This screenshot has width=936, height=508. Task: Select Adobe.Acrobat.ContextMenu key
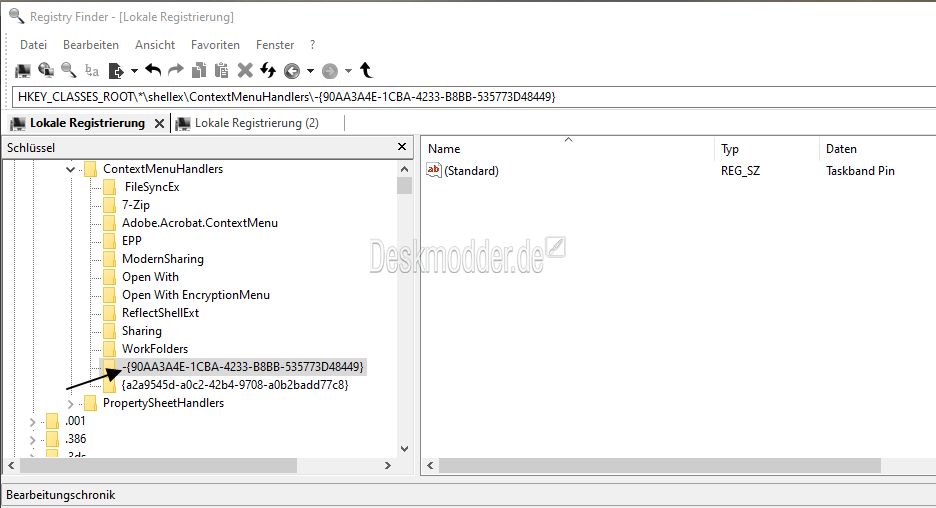200,223
